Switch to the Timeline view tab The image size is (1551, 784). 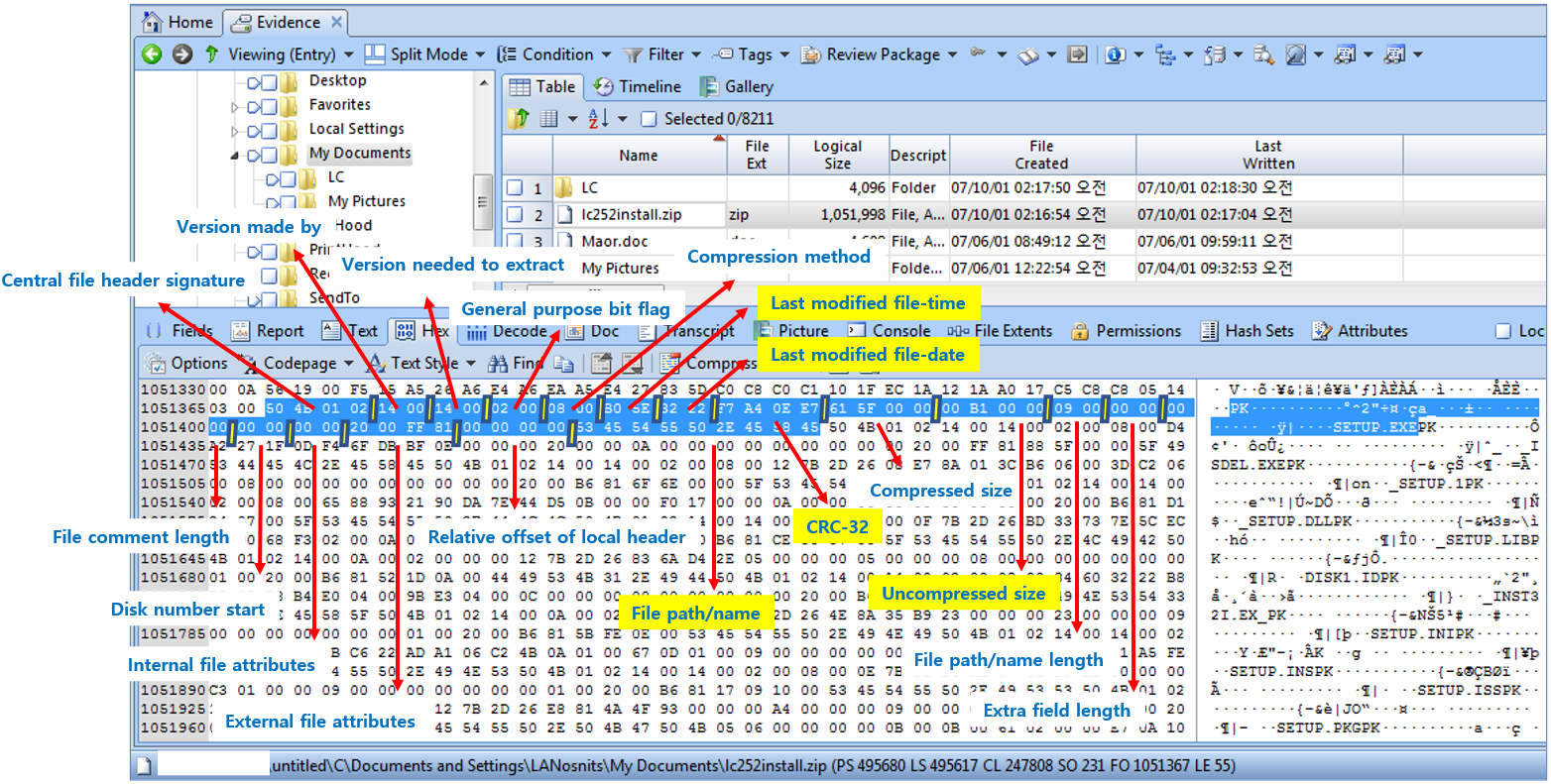[637, 86]
